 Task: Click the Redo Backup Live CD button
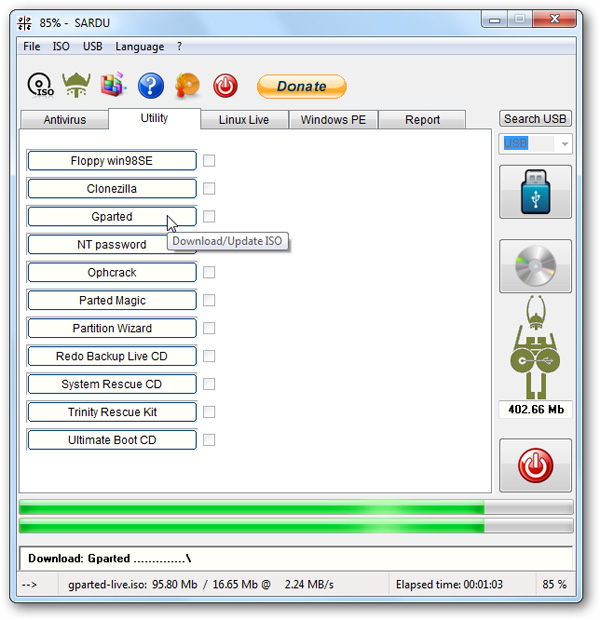[x=112, y=356]
